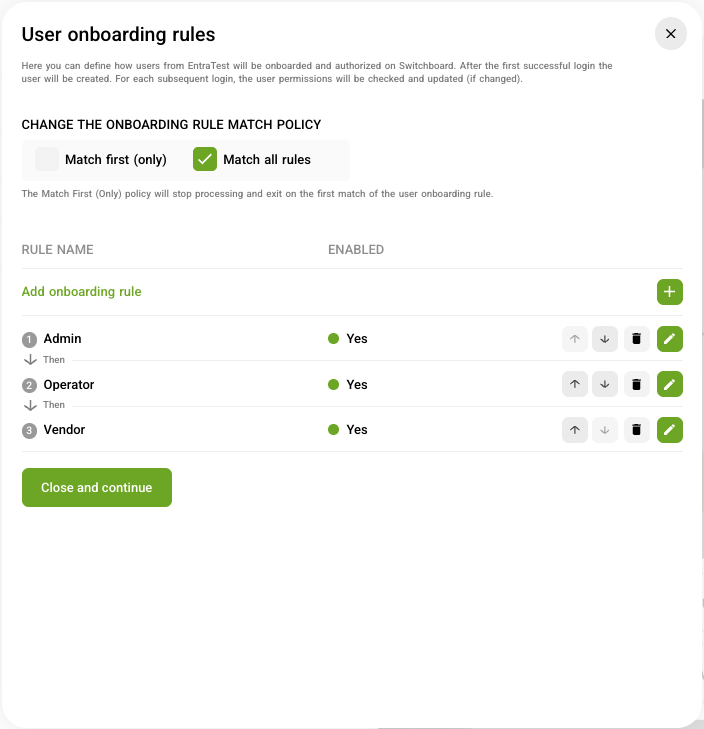
Task: Delete the Vendor onboarding rule
Action: point(635,430)
